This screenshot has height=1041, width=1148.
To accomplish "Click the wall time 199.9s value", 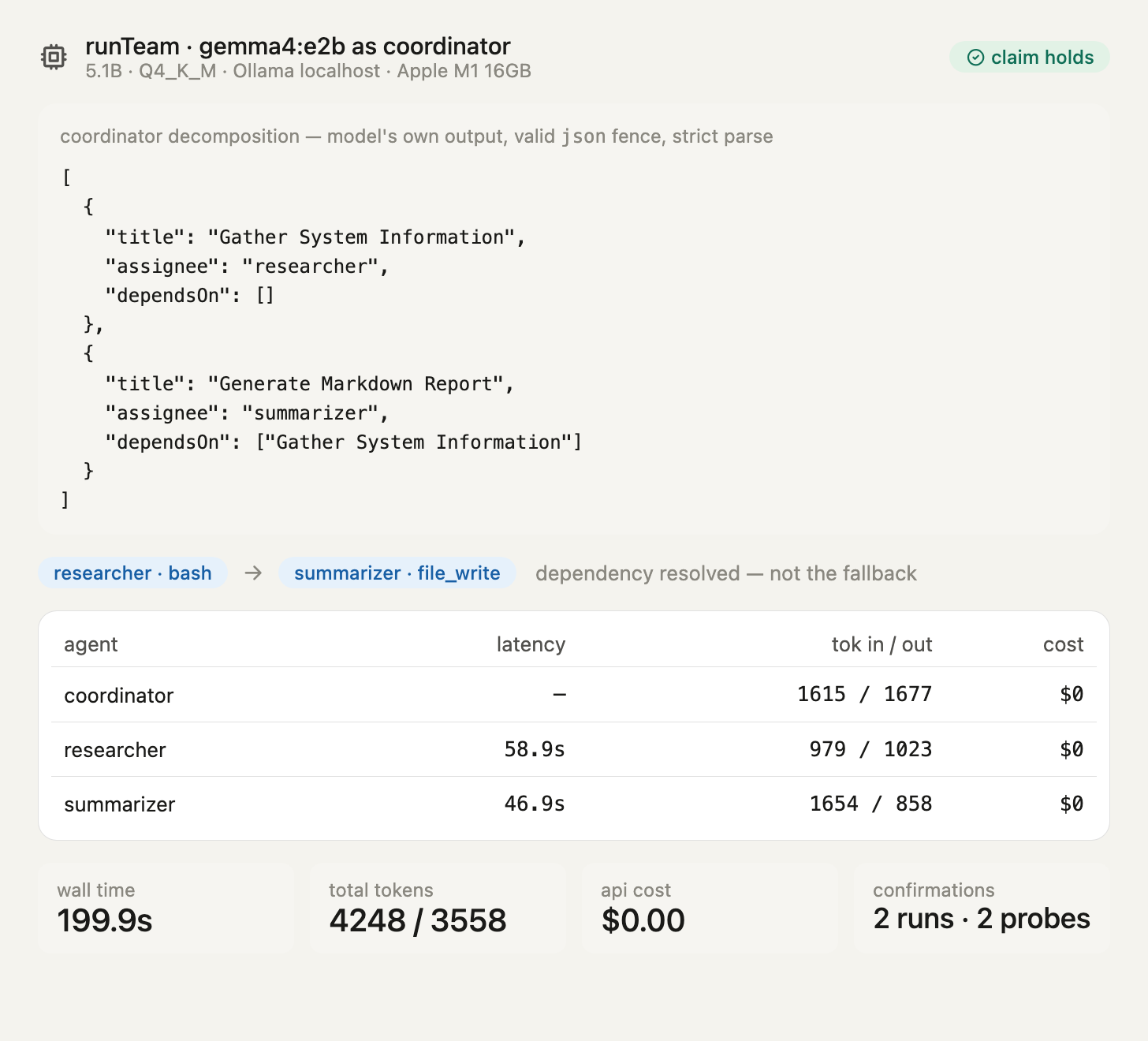I will tap(105, 920).
